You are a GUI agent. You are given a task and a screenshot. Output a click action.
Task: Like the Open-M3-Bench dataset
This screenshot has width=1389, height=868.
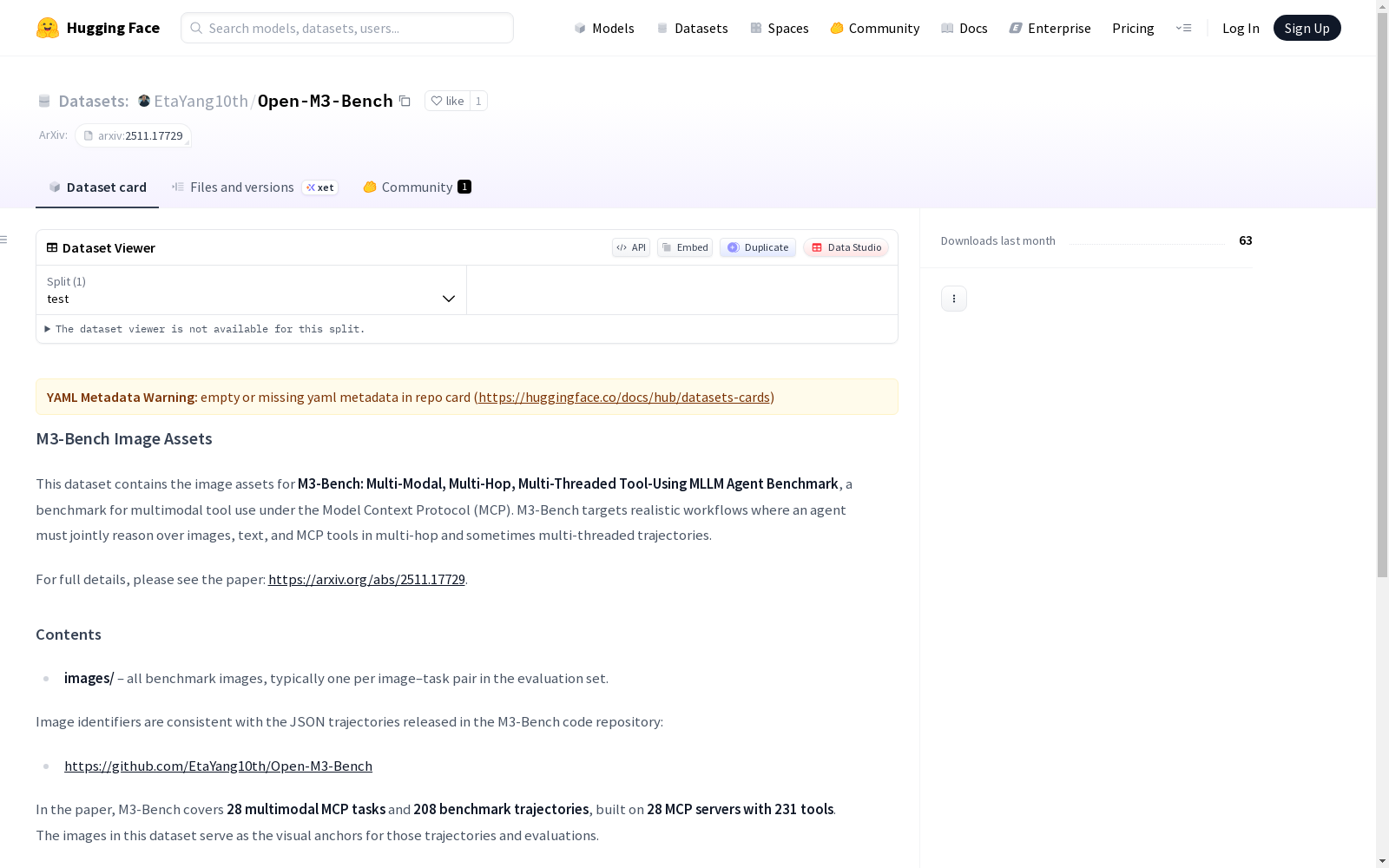pos(447,101)
